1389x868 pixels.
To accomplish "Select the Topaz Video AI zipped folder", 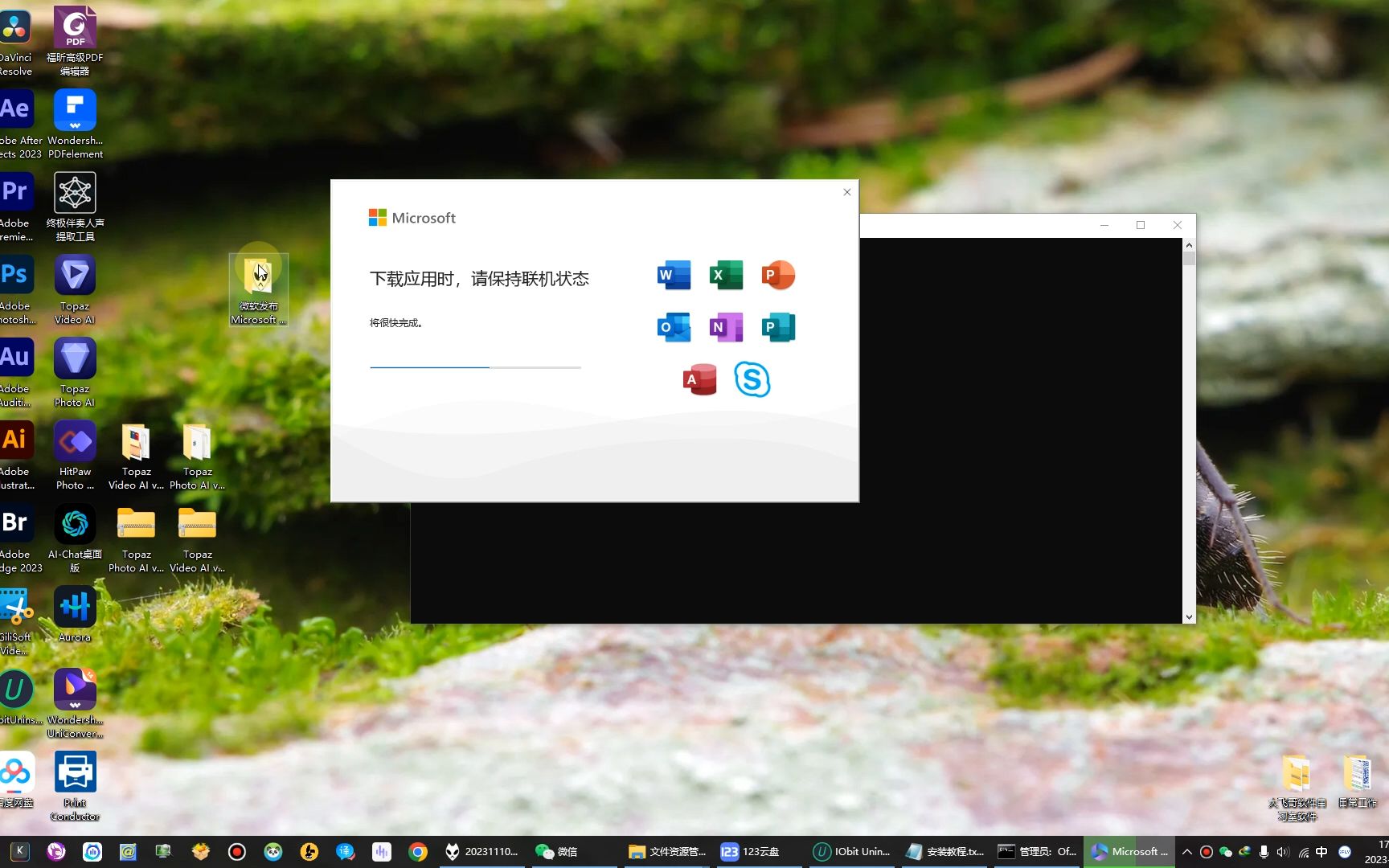I will click(197, 538).
